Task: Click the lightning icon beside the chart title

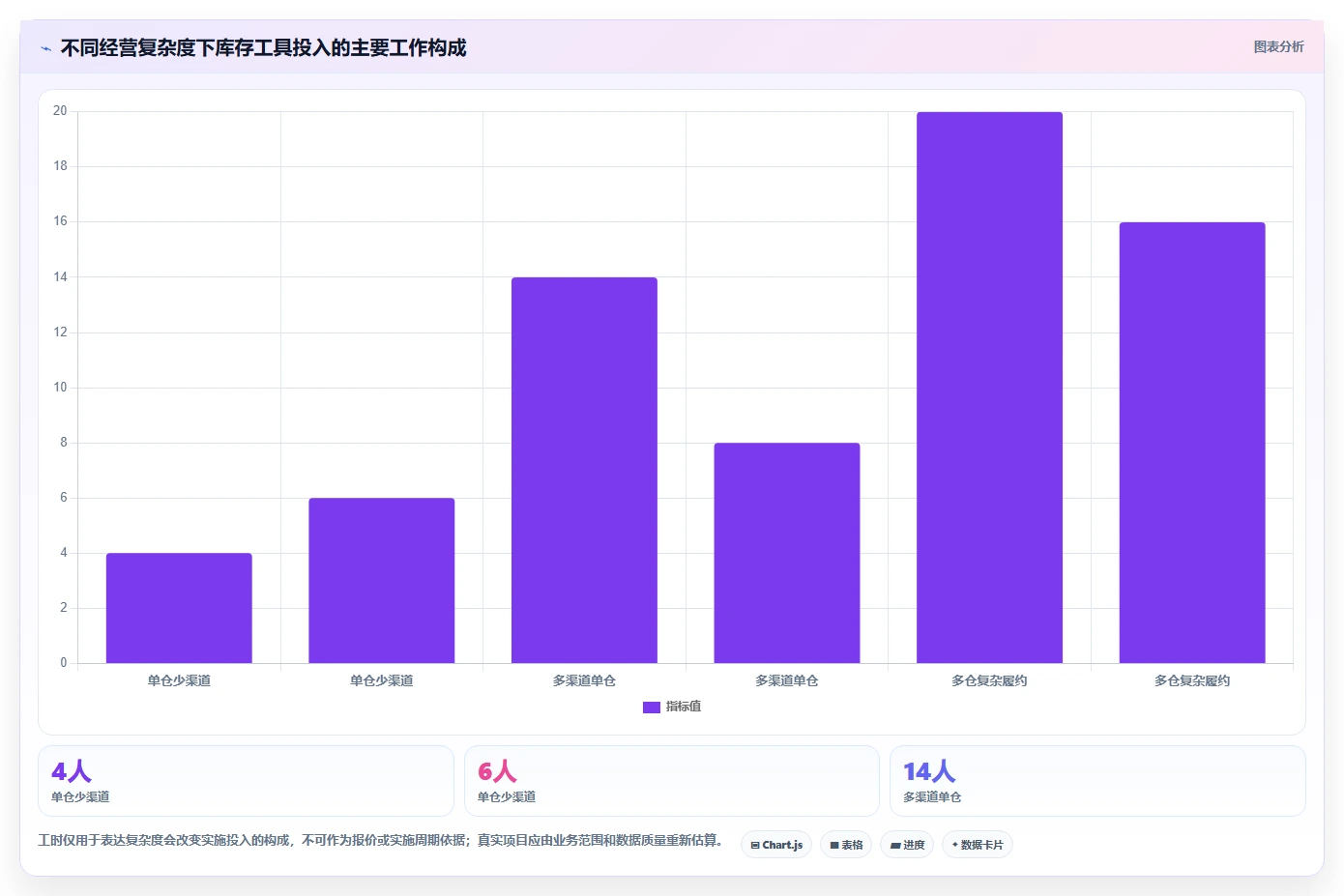Action: (45, 48)
